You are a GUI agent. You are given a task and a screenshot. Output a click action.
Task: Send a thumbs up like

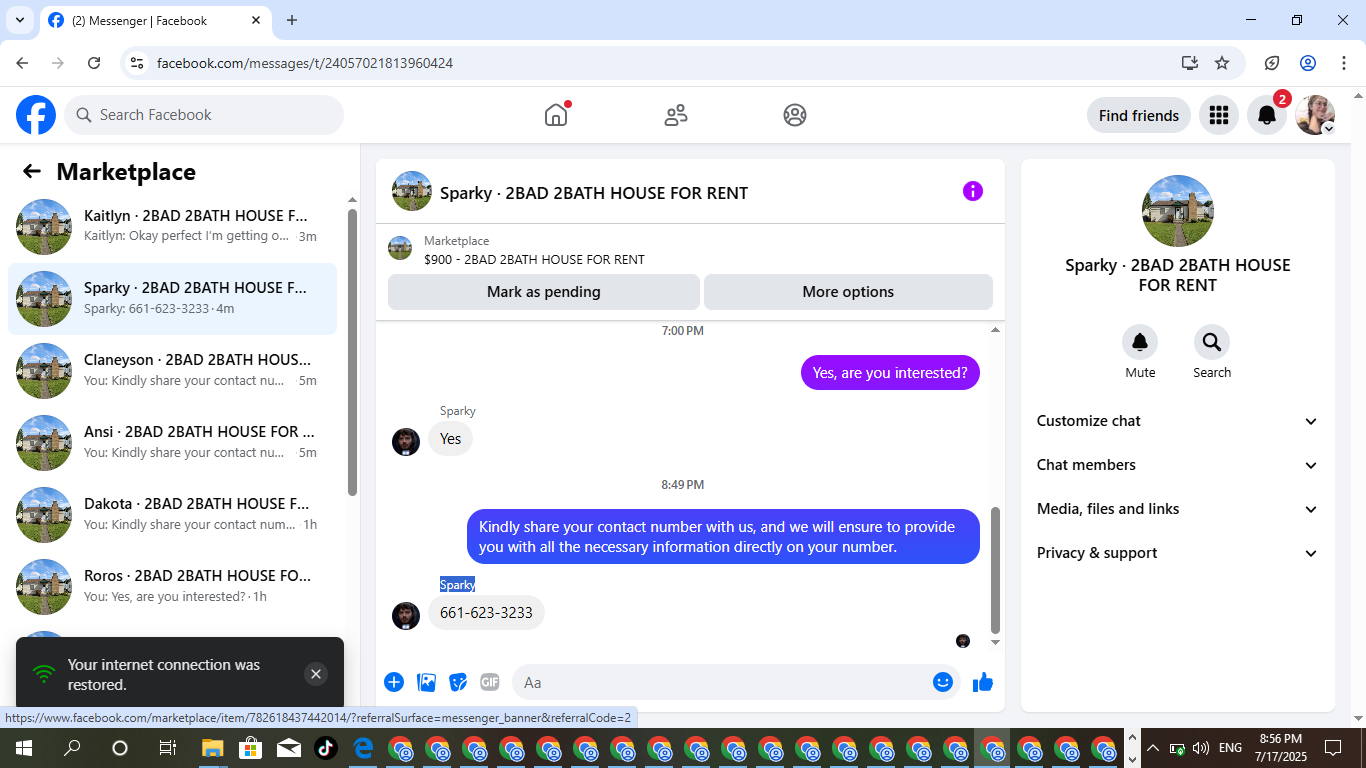pos(983,682)
